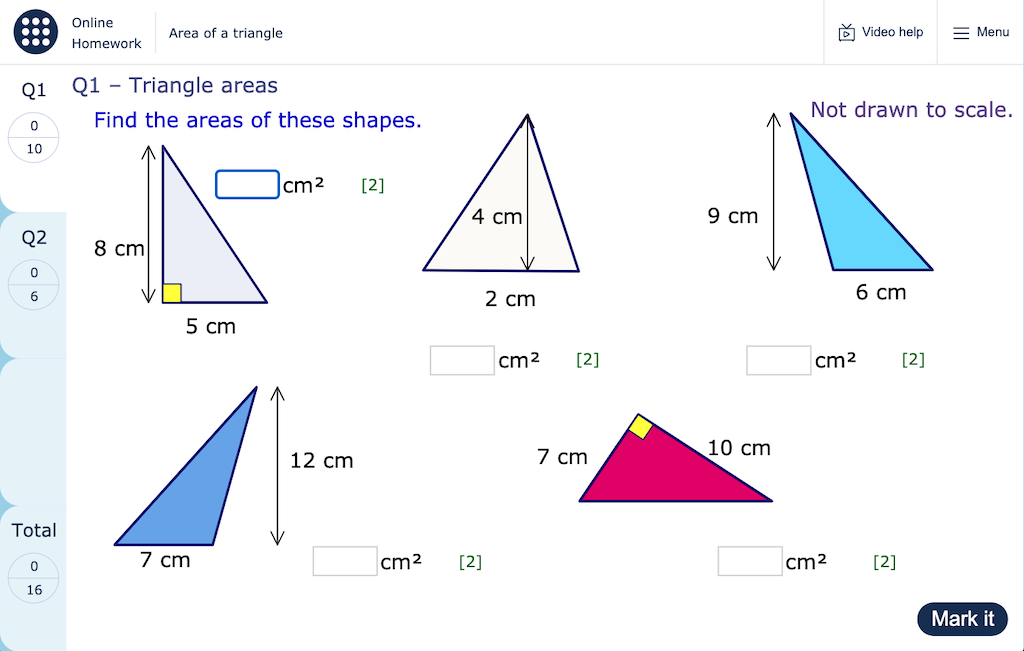Switch to the Q2 question tab
Image resolution: width=1024 pixels, height=651 pixels.
34,238
